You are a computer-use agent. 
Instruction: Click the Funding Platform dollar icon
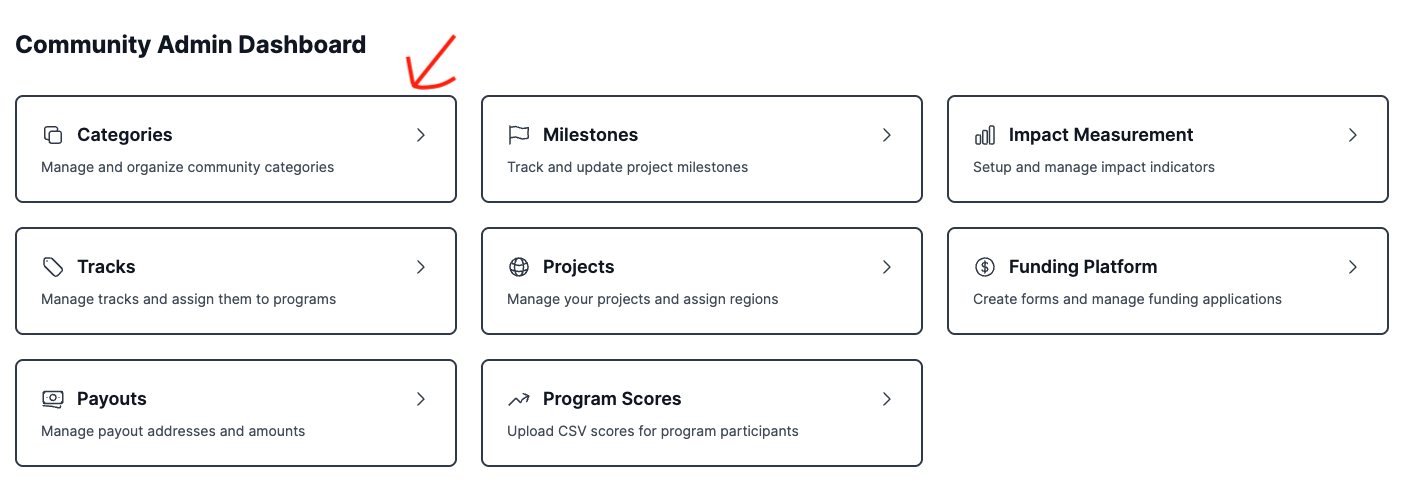pos(985,267)
